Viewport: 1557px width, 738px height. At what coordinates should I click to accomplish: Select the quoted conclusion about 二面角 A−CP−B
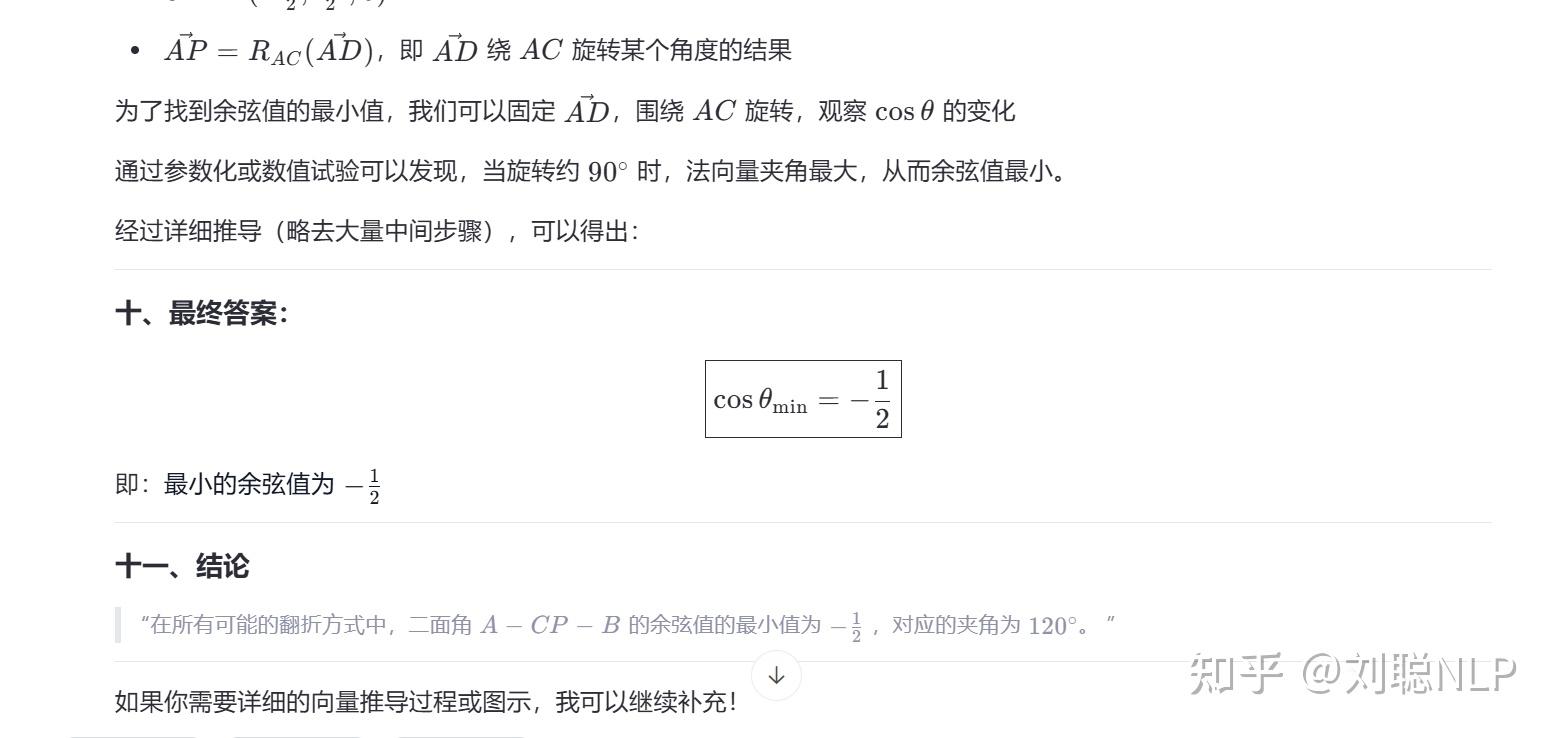(x=628, y=626)
